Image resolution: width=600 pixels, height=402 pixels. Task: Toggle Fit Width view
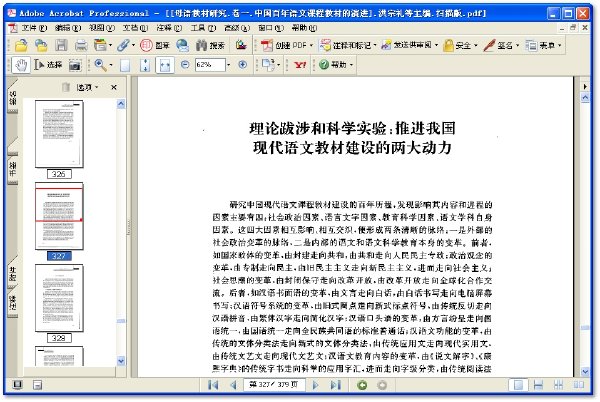pos(165,65)
